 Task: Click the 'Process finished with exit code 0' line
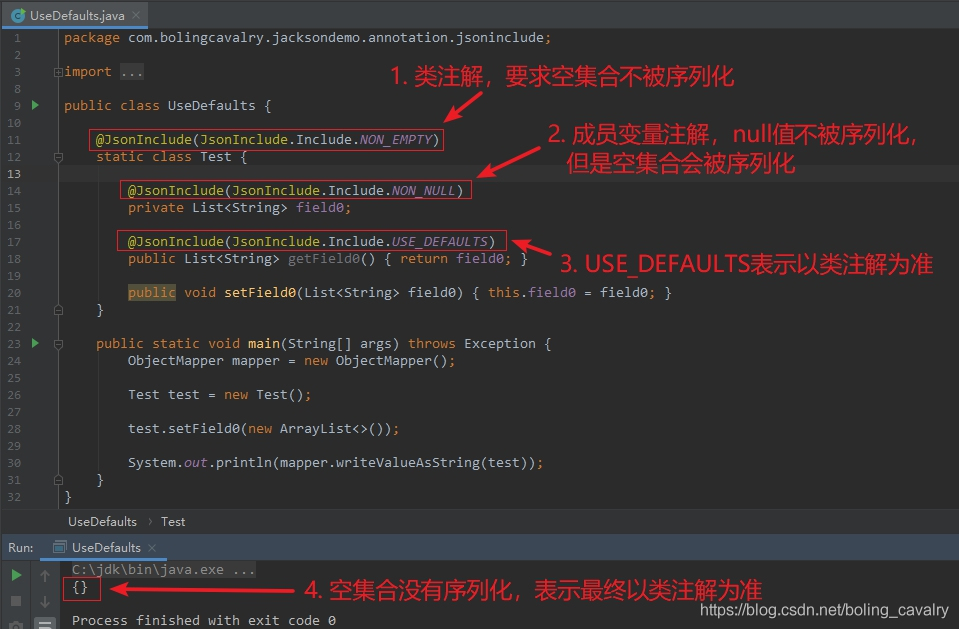[x=204, y=620]
